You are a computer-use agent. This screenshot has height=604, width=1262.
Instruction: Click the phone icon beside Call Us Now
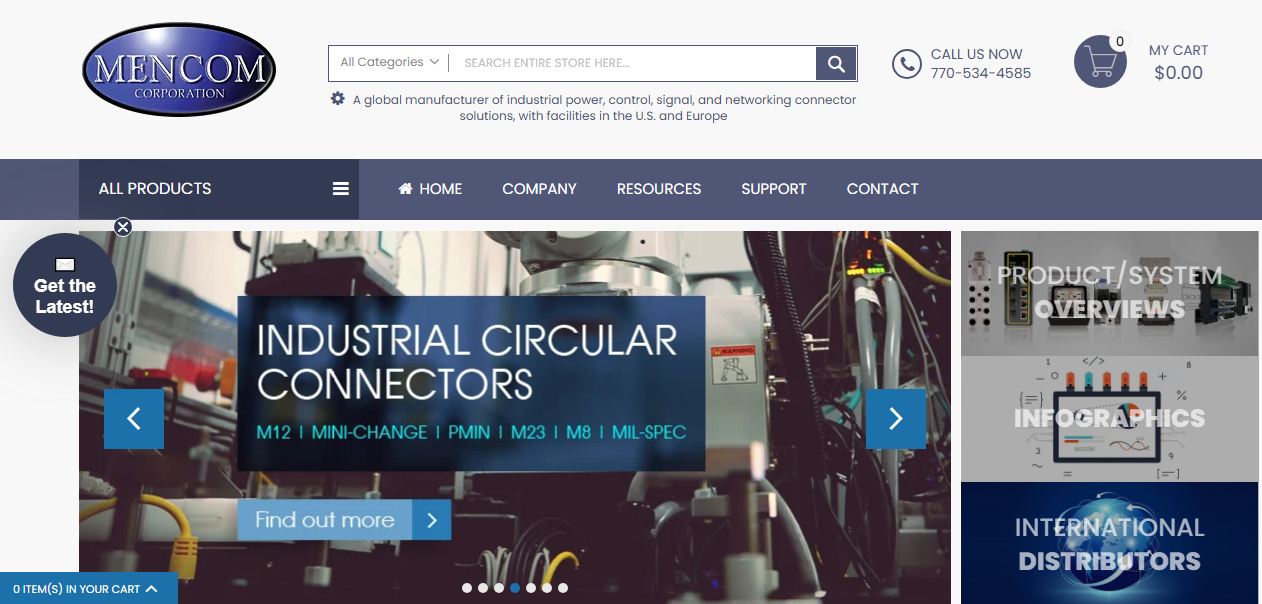coord(906,64)
